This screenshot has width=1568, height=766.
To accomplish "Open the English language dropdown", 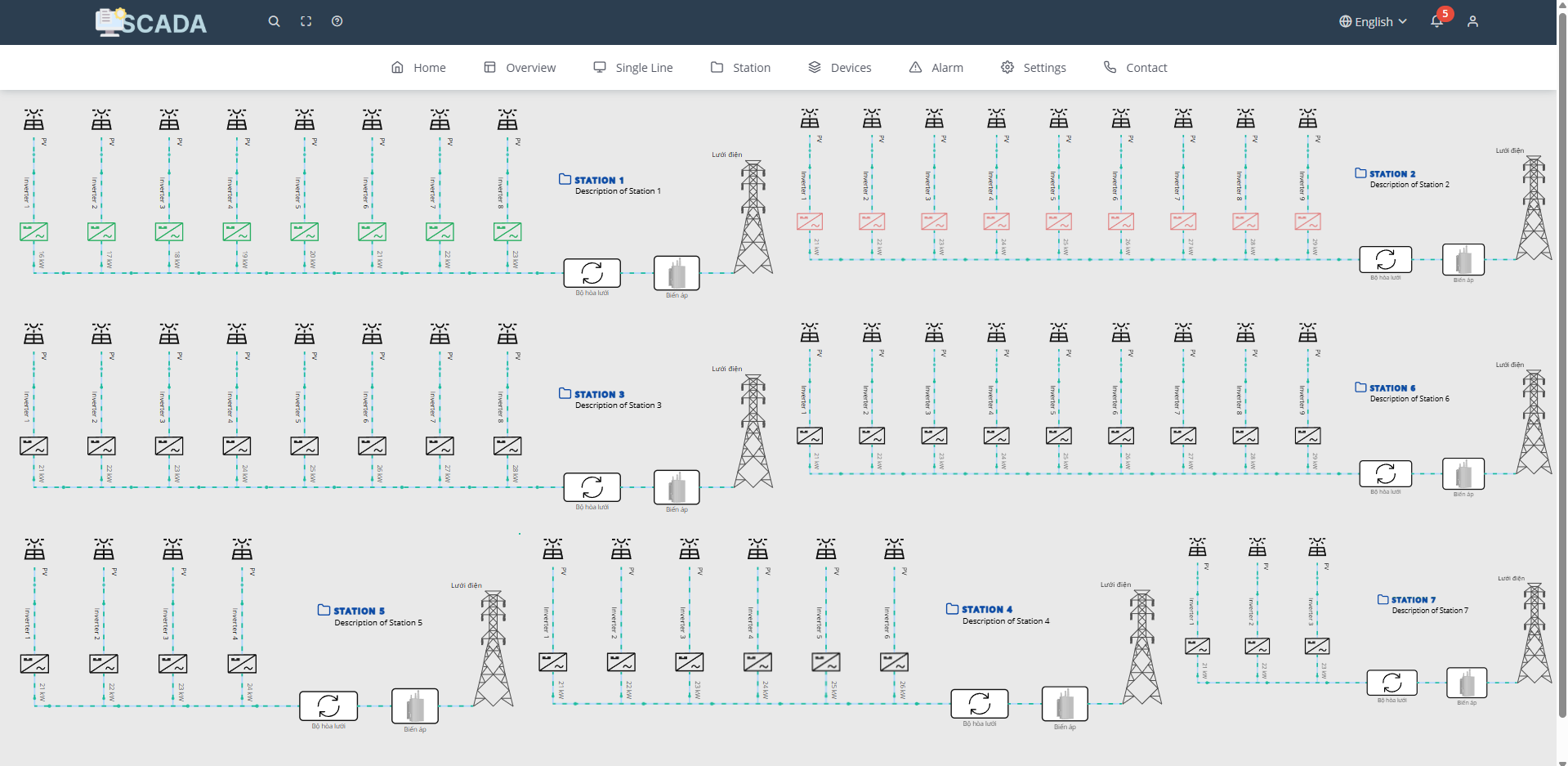I will pos(1374,21).
